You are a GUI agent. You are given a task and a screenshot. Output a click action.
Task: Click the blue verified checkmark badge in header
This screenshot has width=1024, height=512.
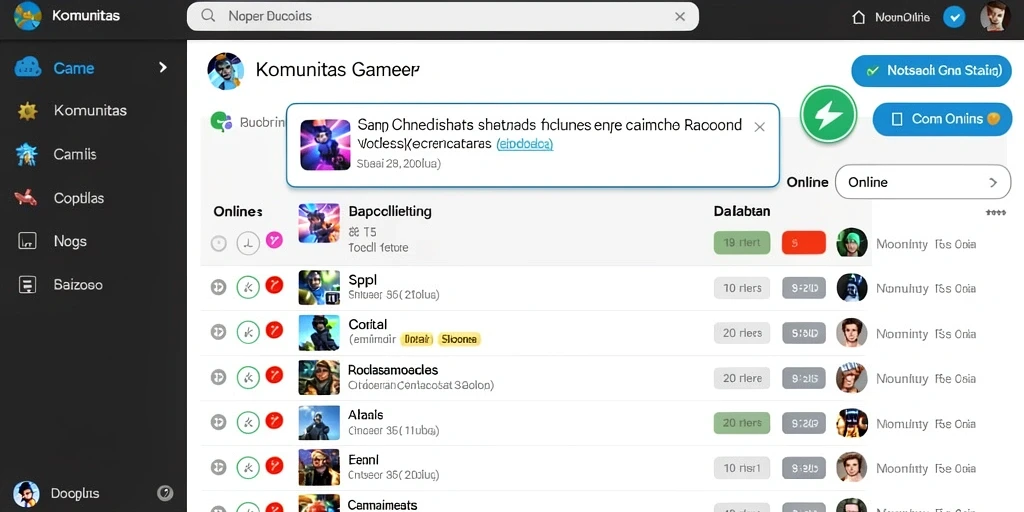pyautogui.click(x=954, y=17)
